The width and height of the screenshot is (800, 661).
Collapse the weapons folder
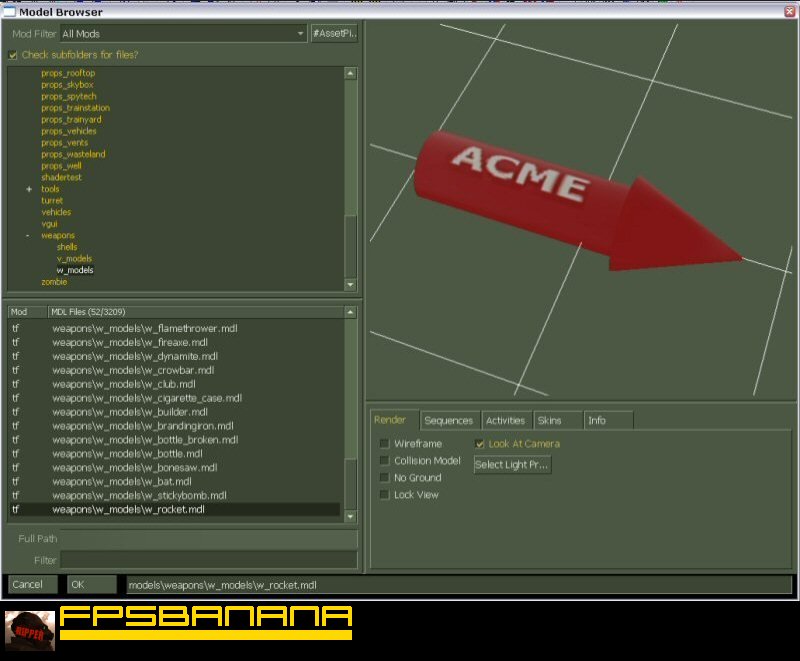[28, 234]
